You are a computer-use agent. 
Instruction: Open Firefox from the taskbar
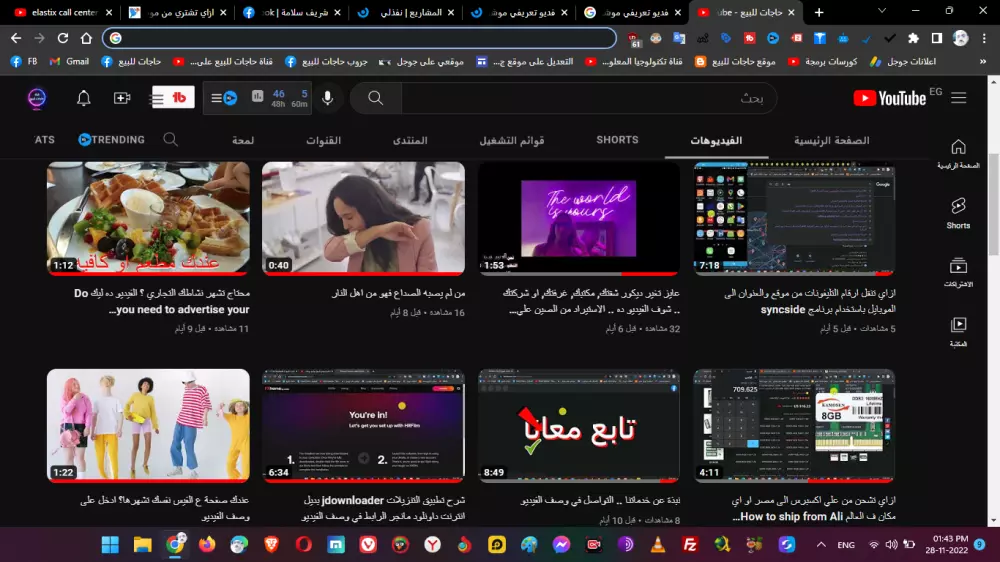(207, 544)
